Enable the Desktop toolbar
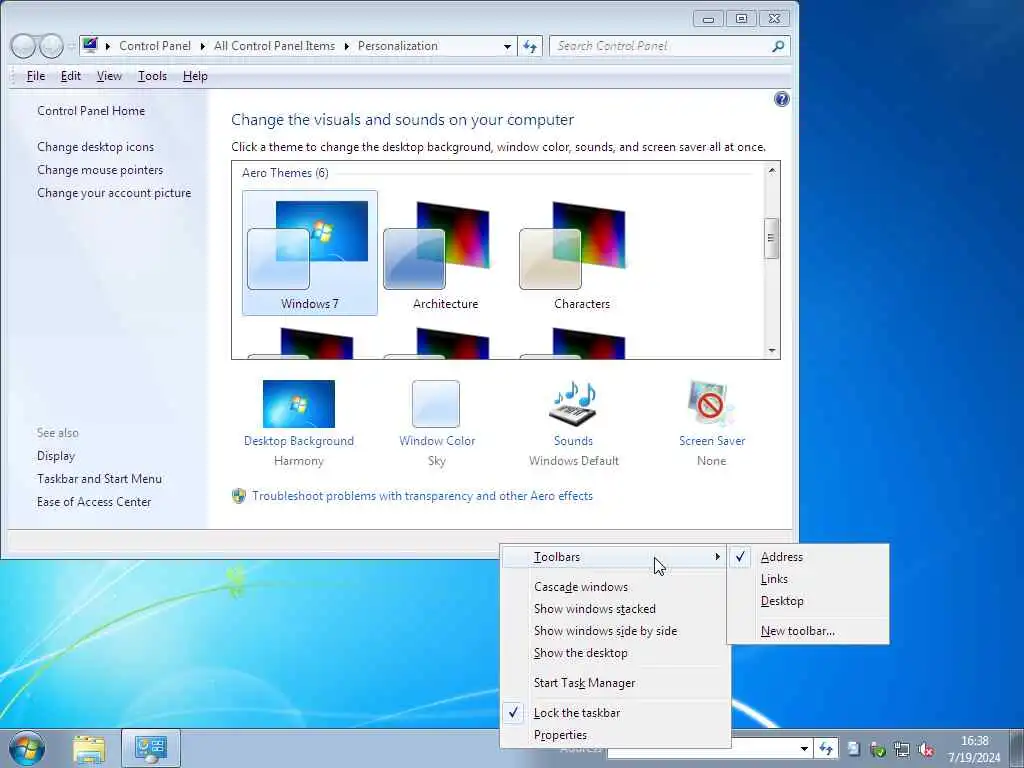Screen dimensions: 1024x768 (808, 601)
